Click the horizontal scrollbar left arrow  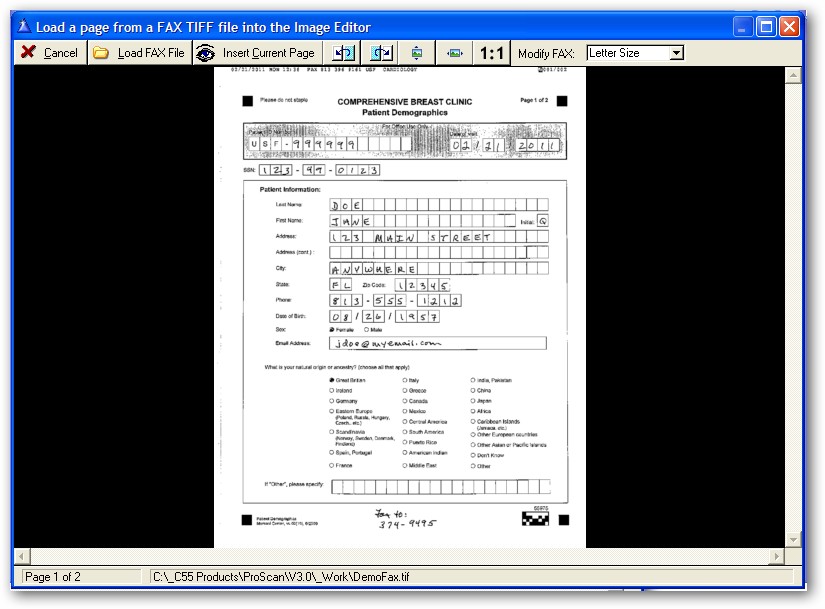pos(21,556)
